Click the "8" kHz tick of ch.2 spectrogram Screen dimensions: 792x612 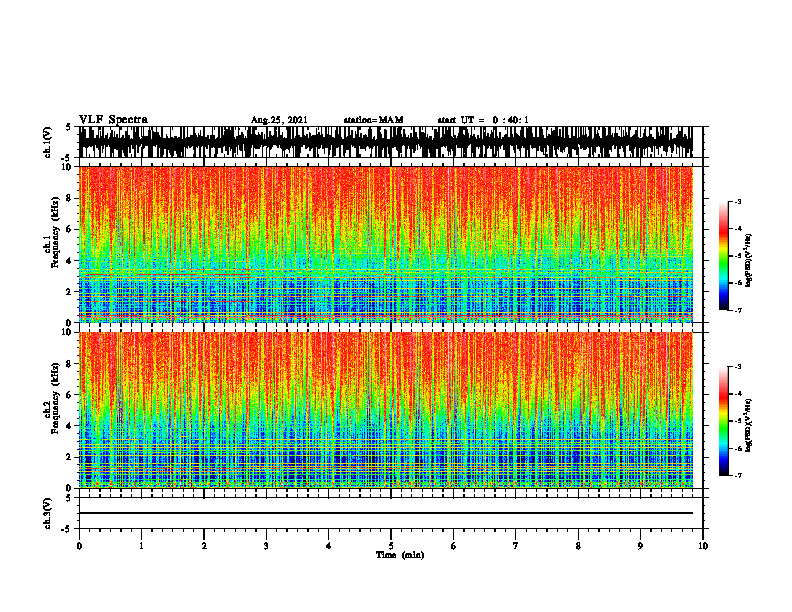(x=70, y=364)
